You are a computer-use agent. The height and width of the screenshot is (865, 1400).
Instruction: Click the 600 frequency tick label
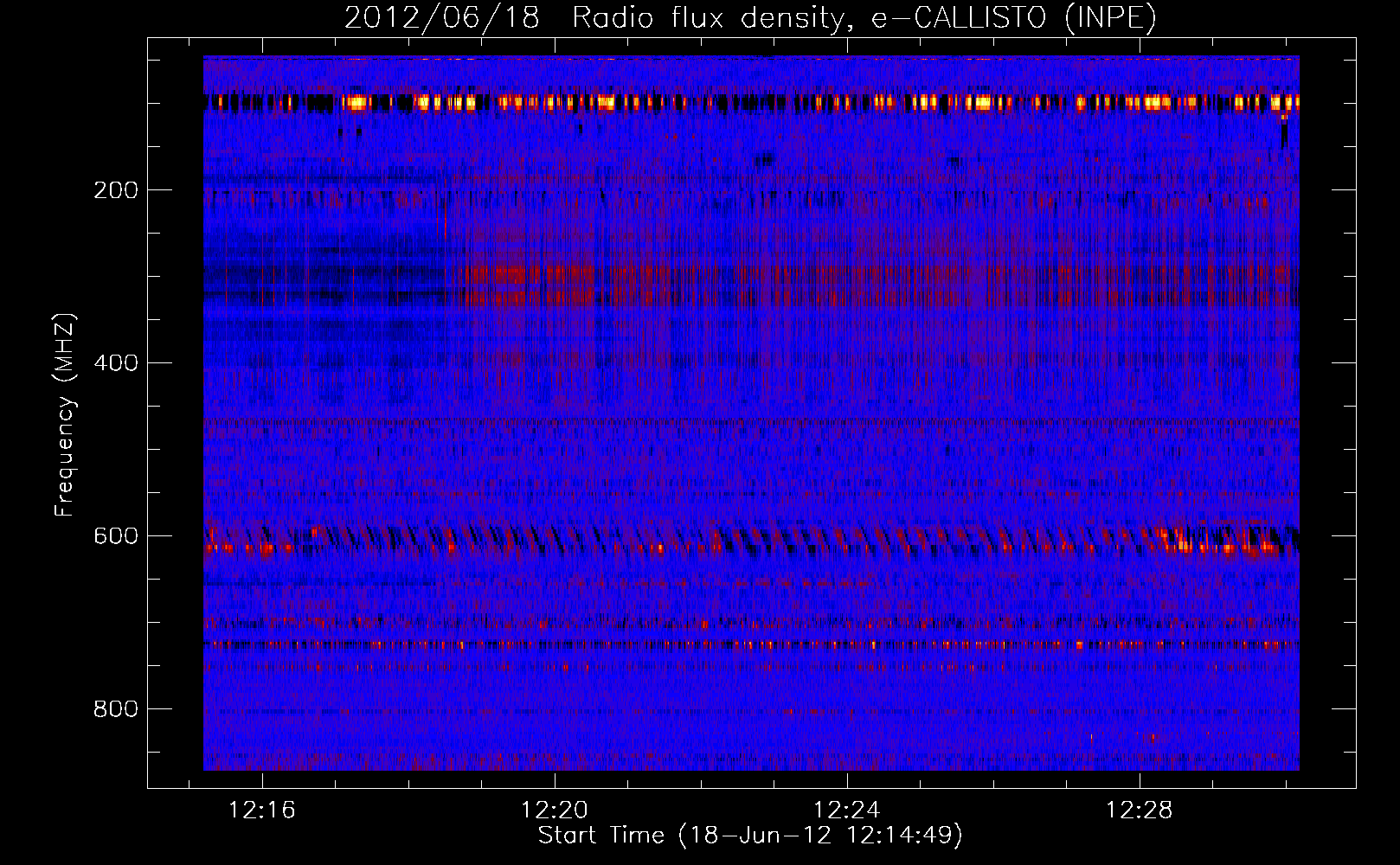[x=116, y=536]
